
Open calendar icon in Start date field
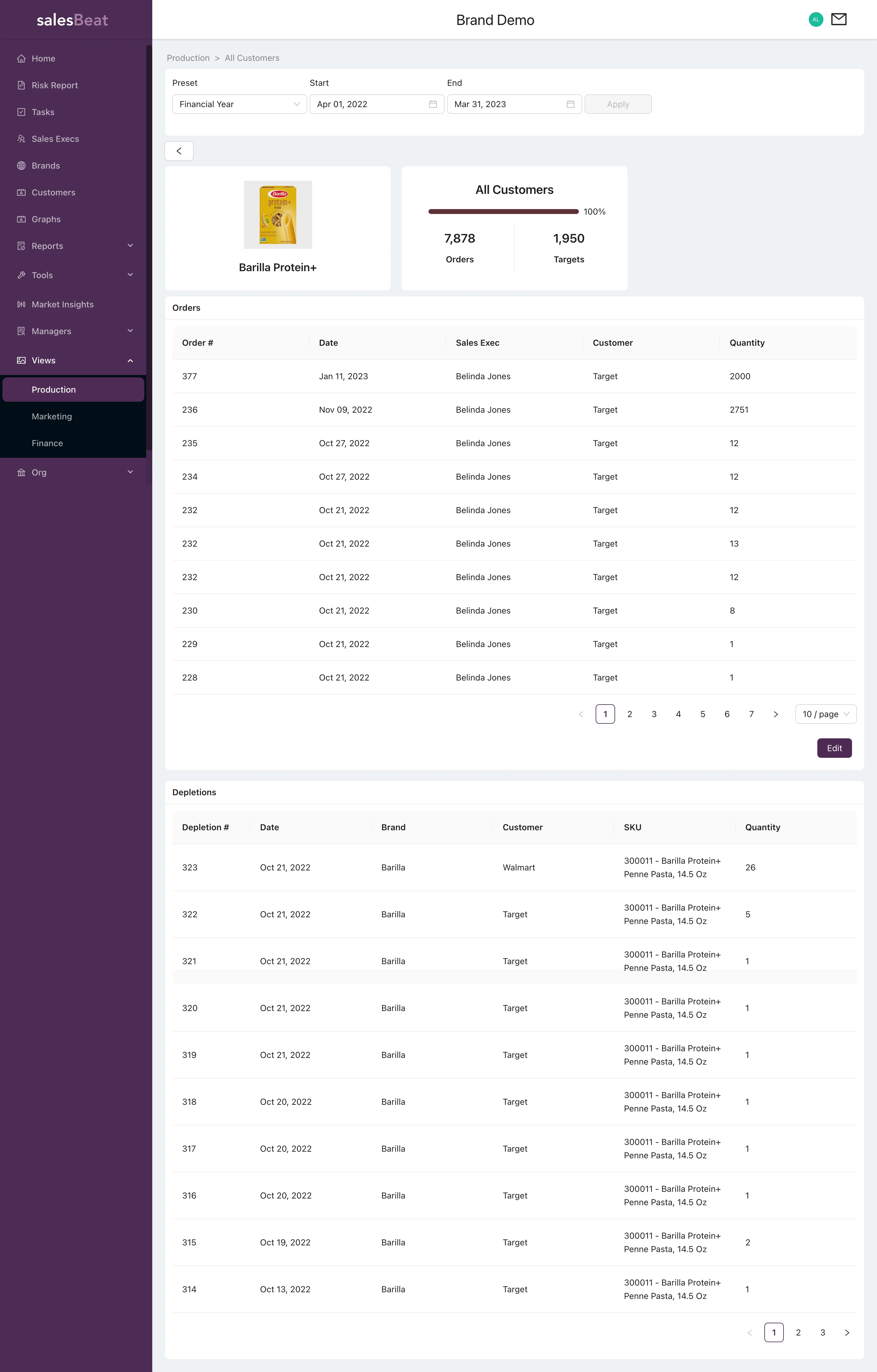coord(433,104)
